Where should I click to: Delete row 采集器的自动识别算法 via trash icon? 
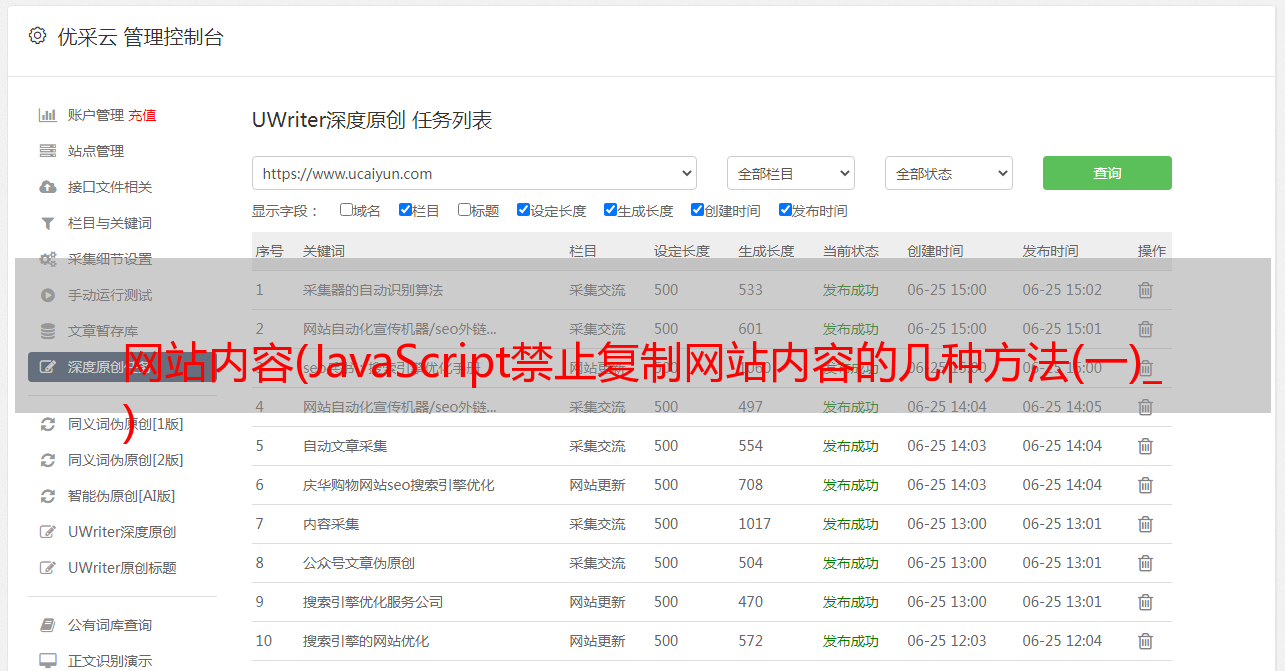click(x=1146, y=290)
